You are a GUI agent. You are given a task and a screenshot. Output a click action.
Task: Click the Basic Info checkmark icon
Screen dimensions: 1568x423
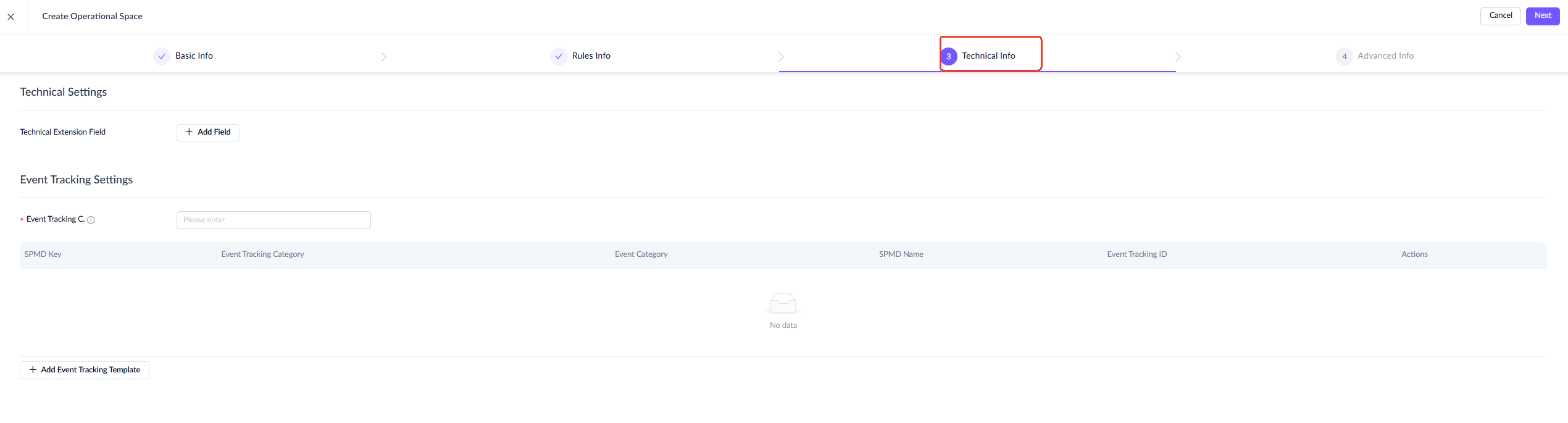pyautogui.click(x=162, y=56)
